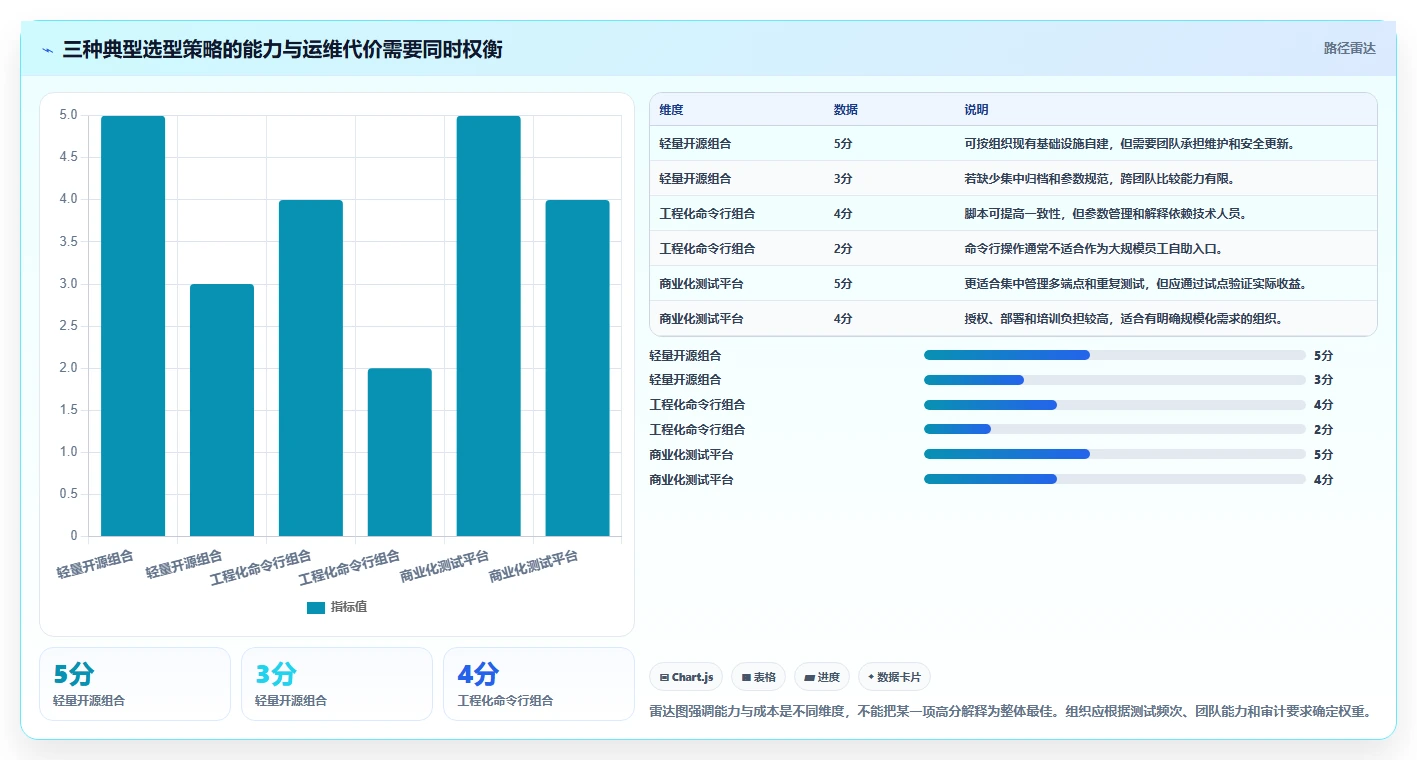The height and width of the screenshot is (760, 1417).
Task: Click the 2分 label beside the progress bar
Action: click(1323, 430)
